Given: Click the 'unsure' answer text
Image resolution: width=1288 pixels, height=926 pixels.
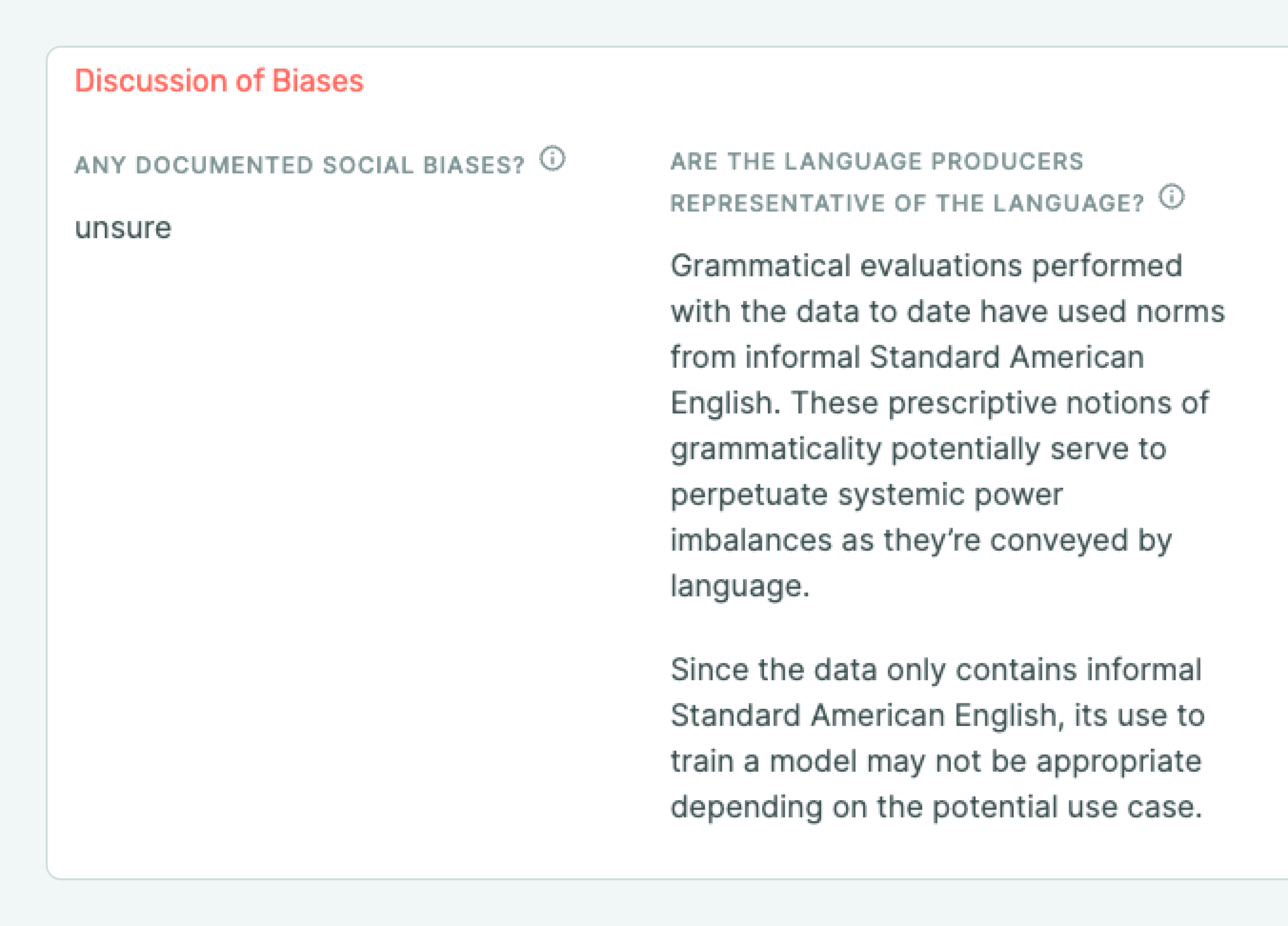Looking at the screenshot, I should coord(123,227).
